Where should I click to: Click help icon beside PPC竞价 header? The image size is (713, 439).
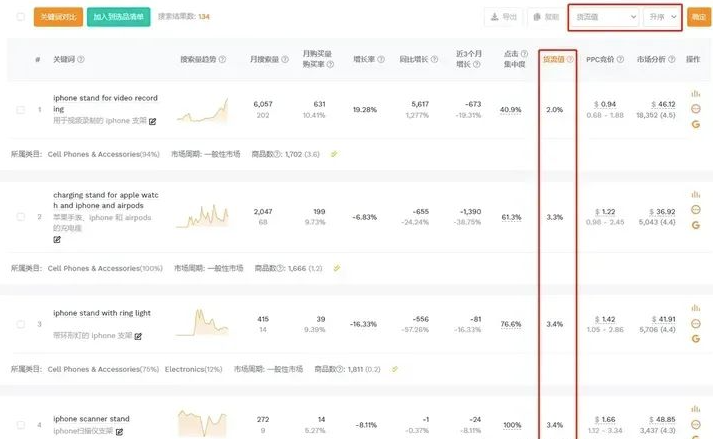(620, 59)
